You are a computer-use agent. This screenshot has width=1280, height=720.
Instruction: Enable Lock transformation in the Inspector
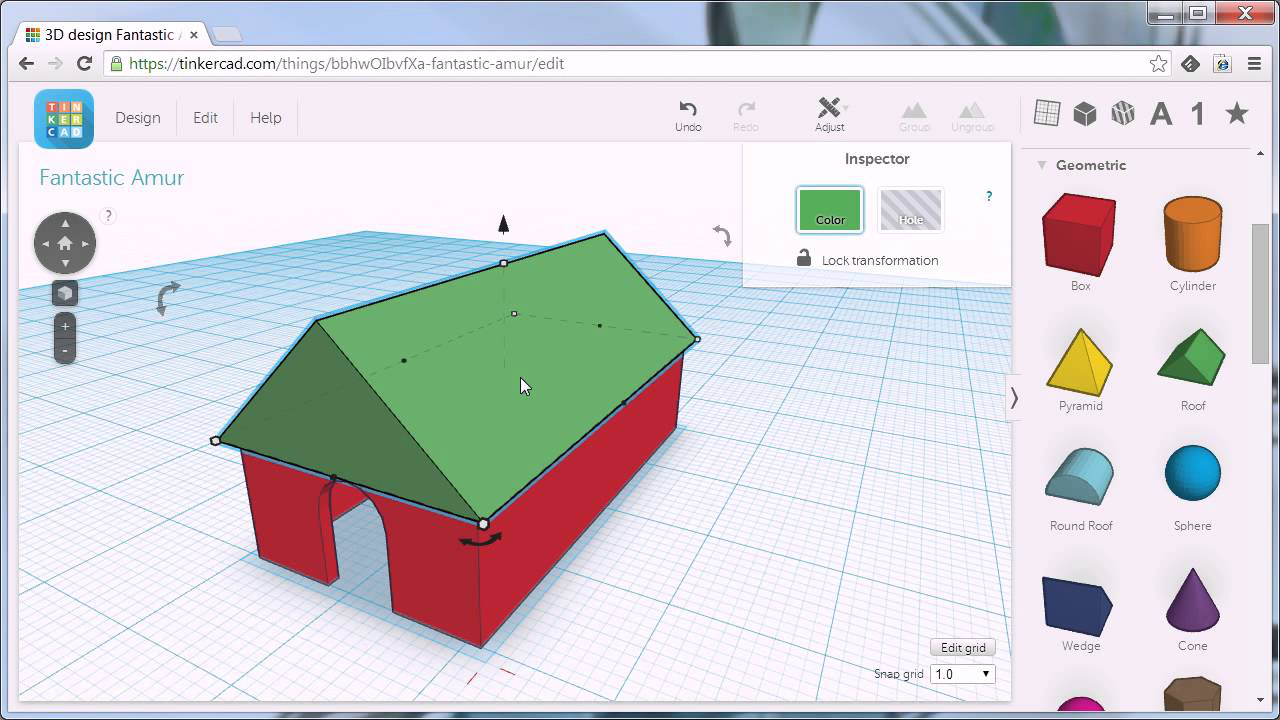click(x=805, y=259)
